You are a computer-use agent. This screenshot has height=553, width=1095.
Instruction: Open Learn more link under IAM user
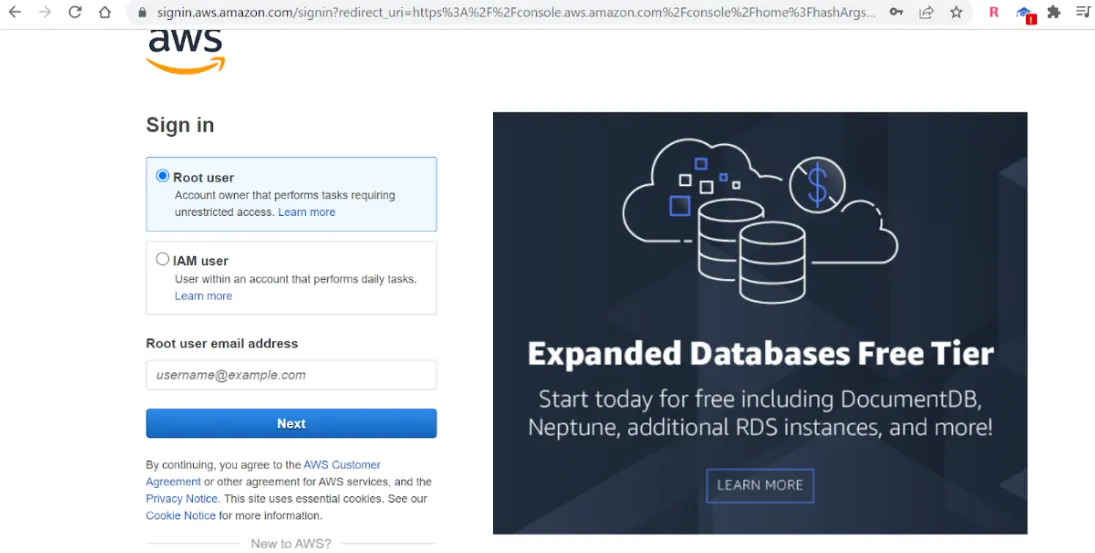[x=203, y=296]
